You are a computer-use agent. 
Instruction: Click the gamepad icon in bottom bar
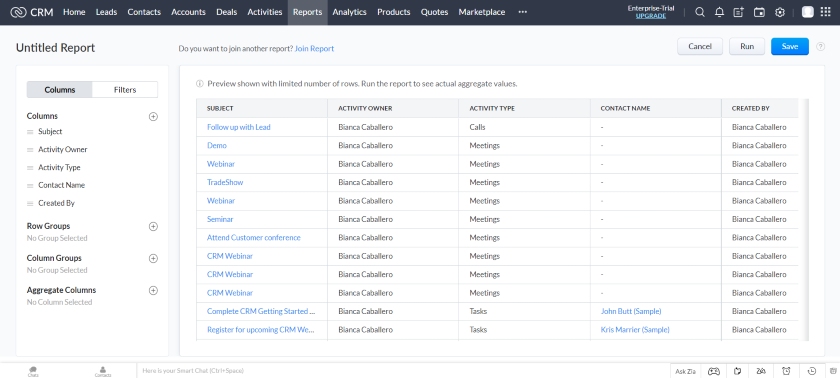(x=714, y=371)
